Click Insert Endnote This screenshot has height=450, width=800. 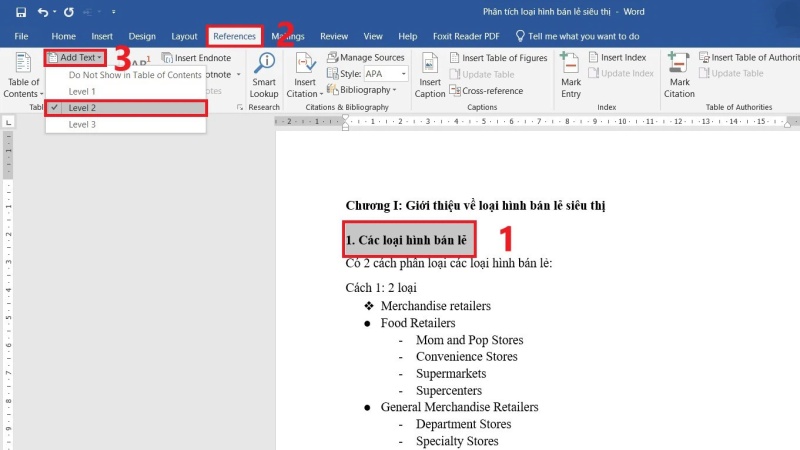click(x=196, y=58)
